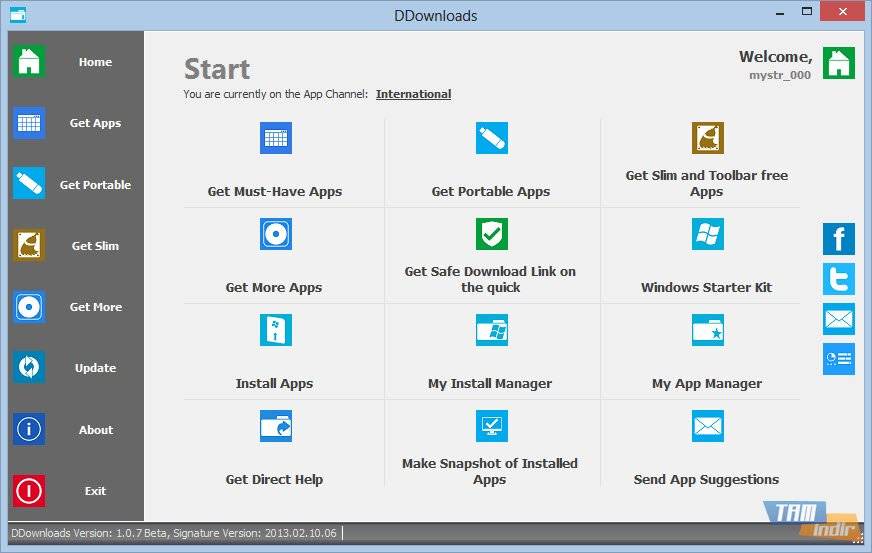Screen dimensions: 872x553
Task: Open the Twitter icon link
Action: [838, 279]
